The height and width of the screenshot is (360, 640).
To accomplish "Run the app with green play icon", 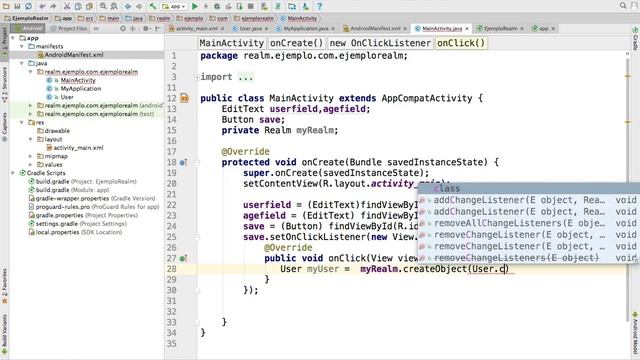I will pos(195,6).
